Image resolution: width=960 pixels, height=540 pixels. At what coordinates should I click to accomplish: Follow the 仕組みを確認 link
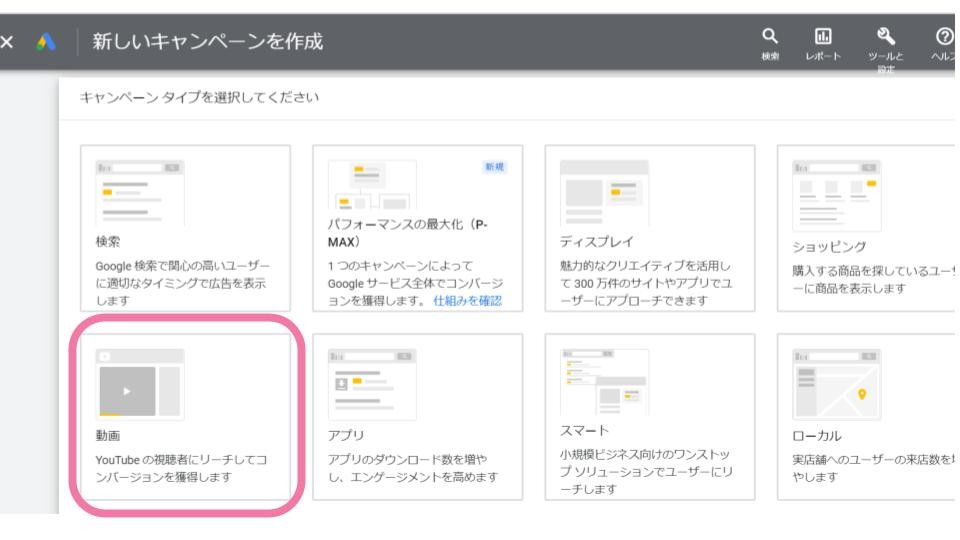click(468, 301)
